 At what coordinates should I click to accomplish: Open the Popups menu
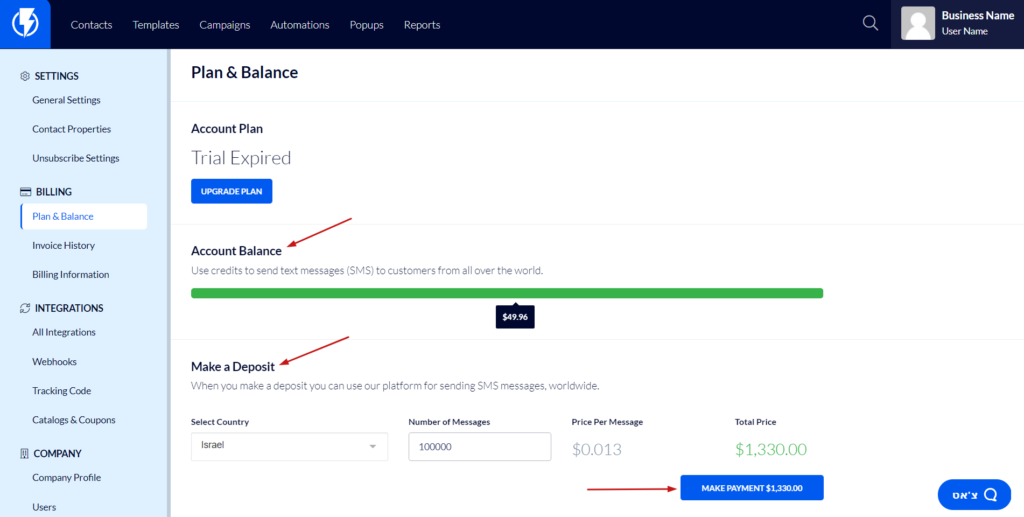(x=366, y=25)
